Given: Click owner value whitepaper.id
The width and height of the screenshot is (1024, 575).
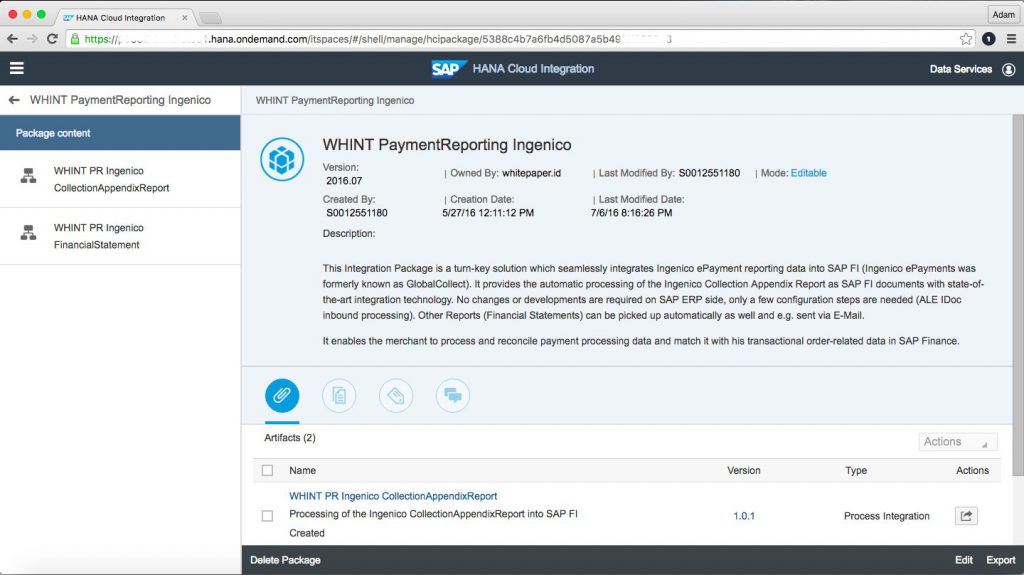Looking at the screenshot, I should pos(532,173).
